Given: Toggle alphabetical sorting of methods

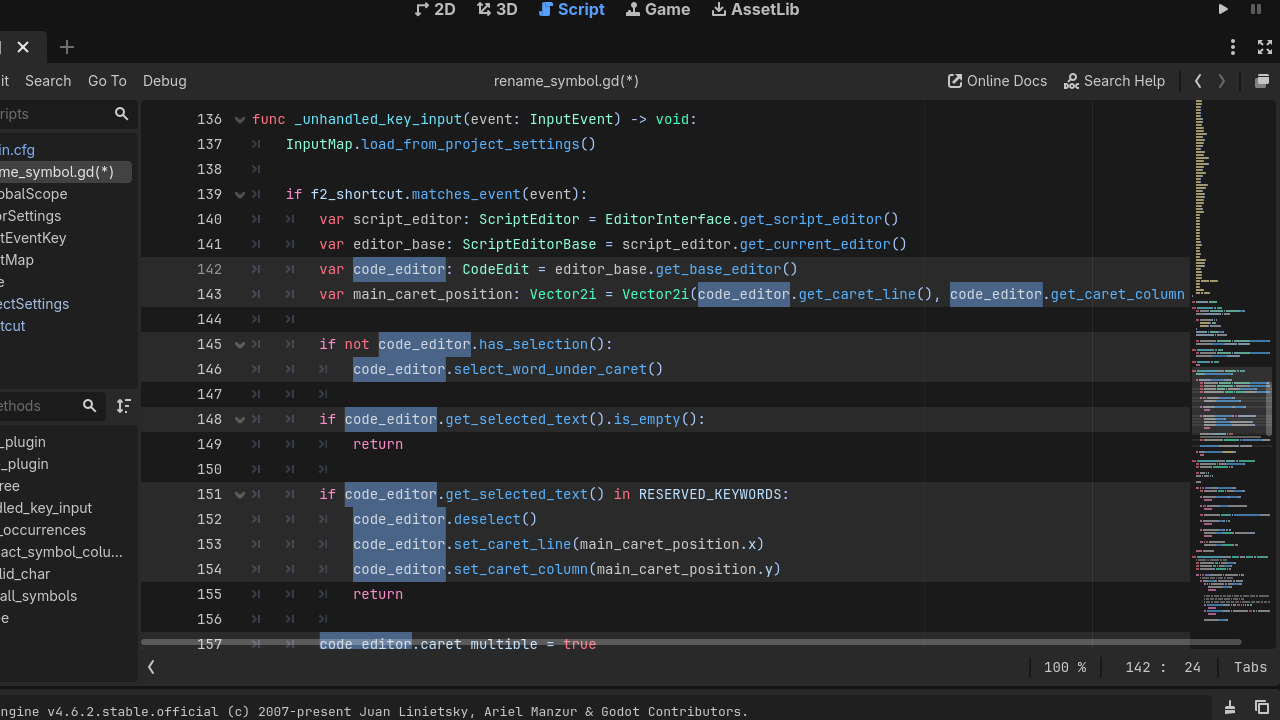Looking at the screenshot, I should [x=124, y=406].
